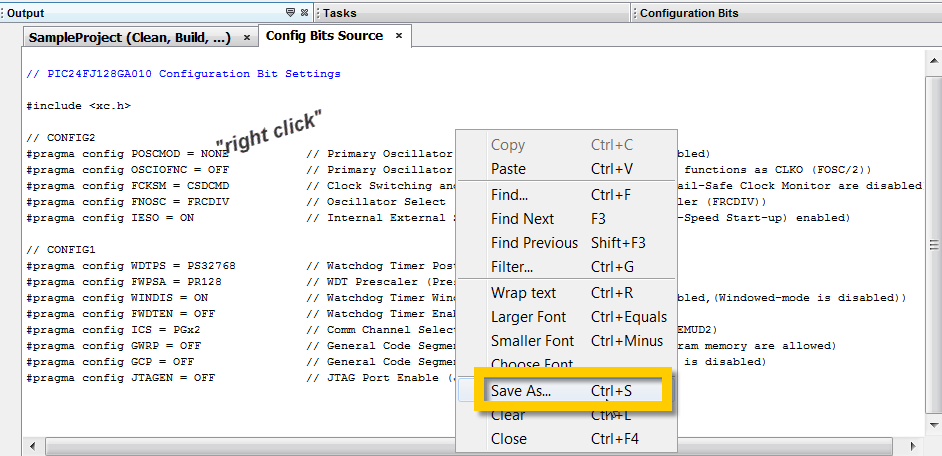Click Larger Font to increase text size
942x456 pixels.
[x=531, y=317]
